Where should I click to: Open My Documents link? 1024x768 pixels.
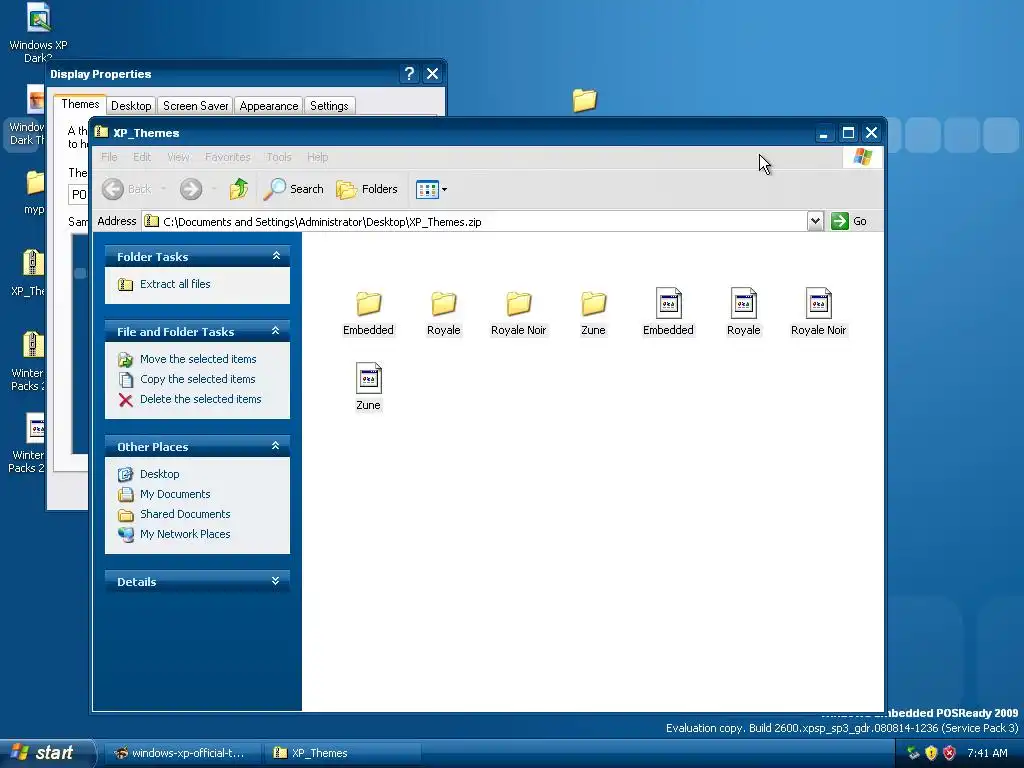click(x=175, y=494)
